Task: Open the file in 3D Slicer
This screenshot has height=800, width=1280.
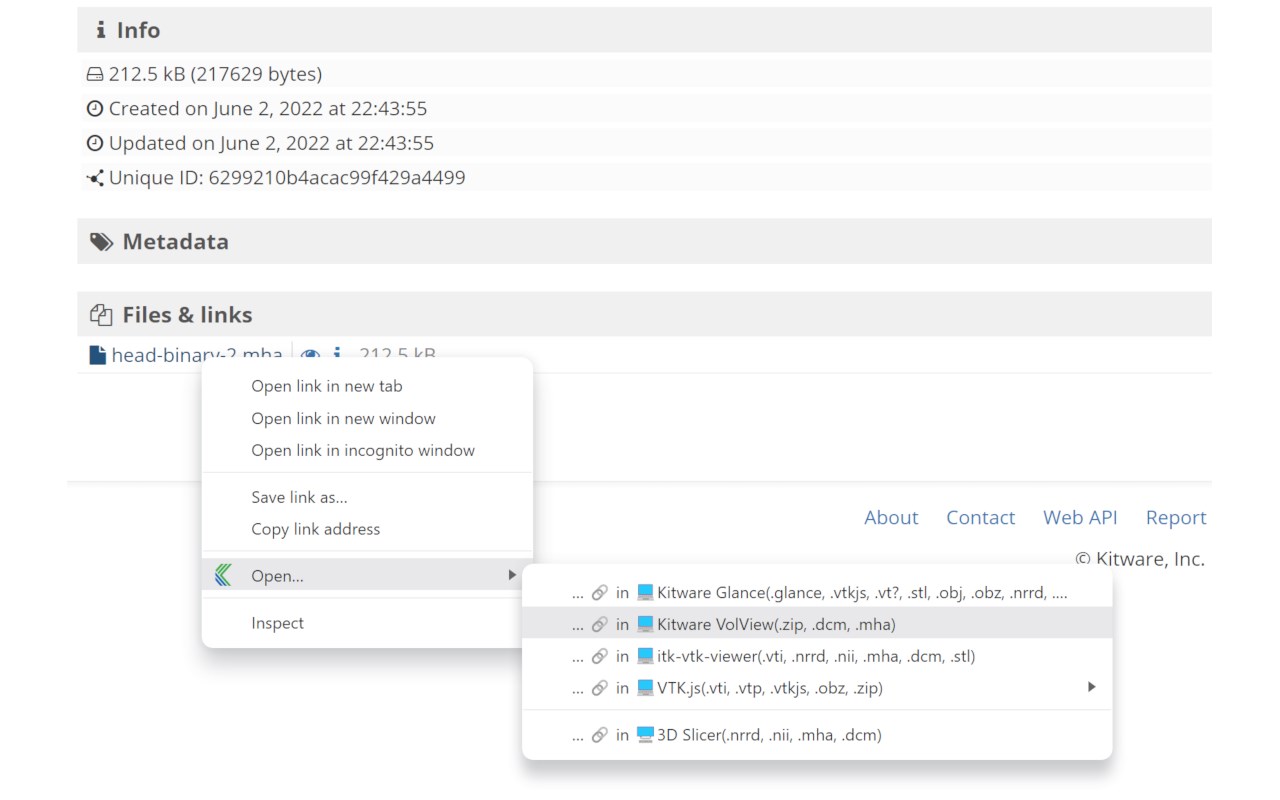Action: coord(817,735)
